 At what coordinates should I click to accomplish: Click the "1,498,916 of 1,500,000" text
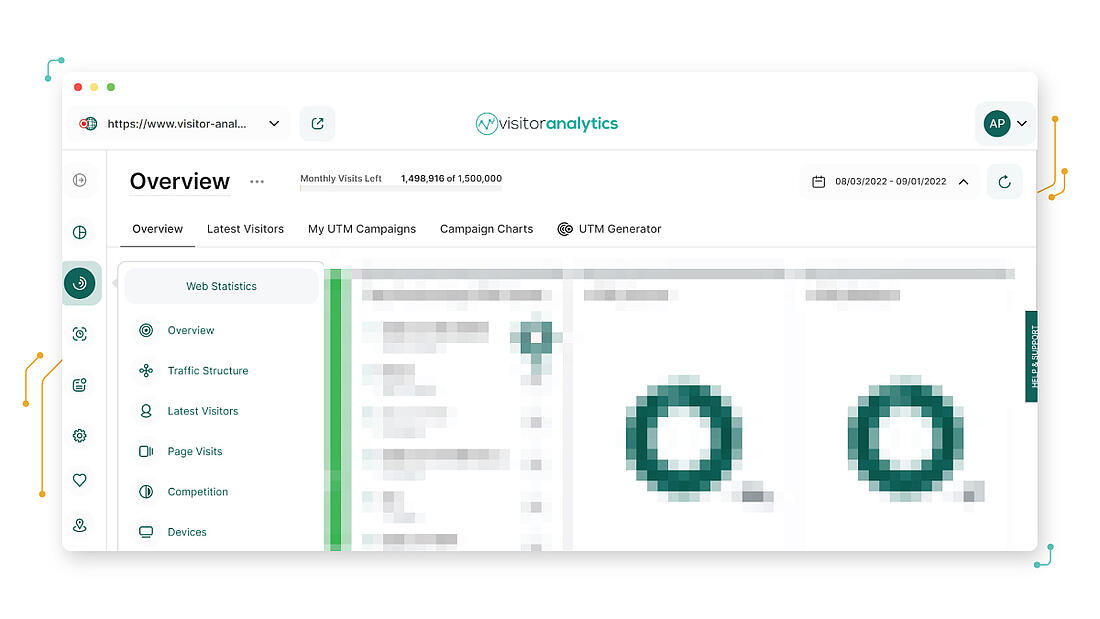point(451,178)
